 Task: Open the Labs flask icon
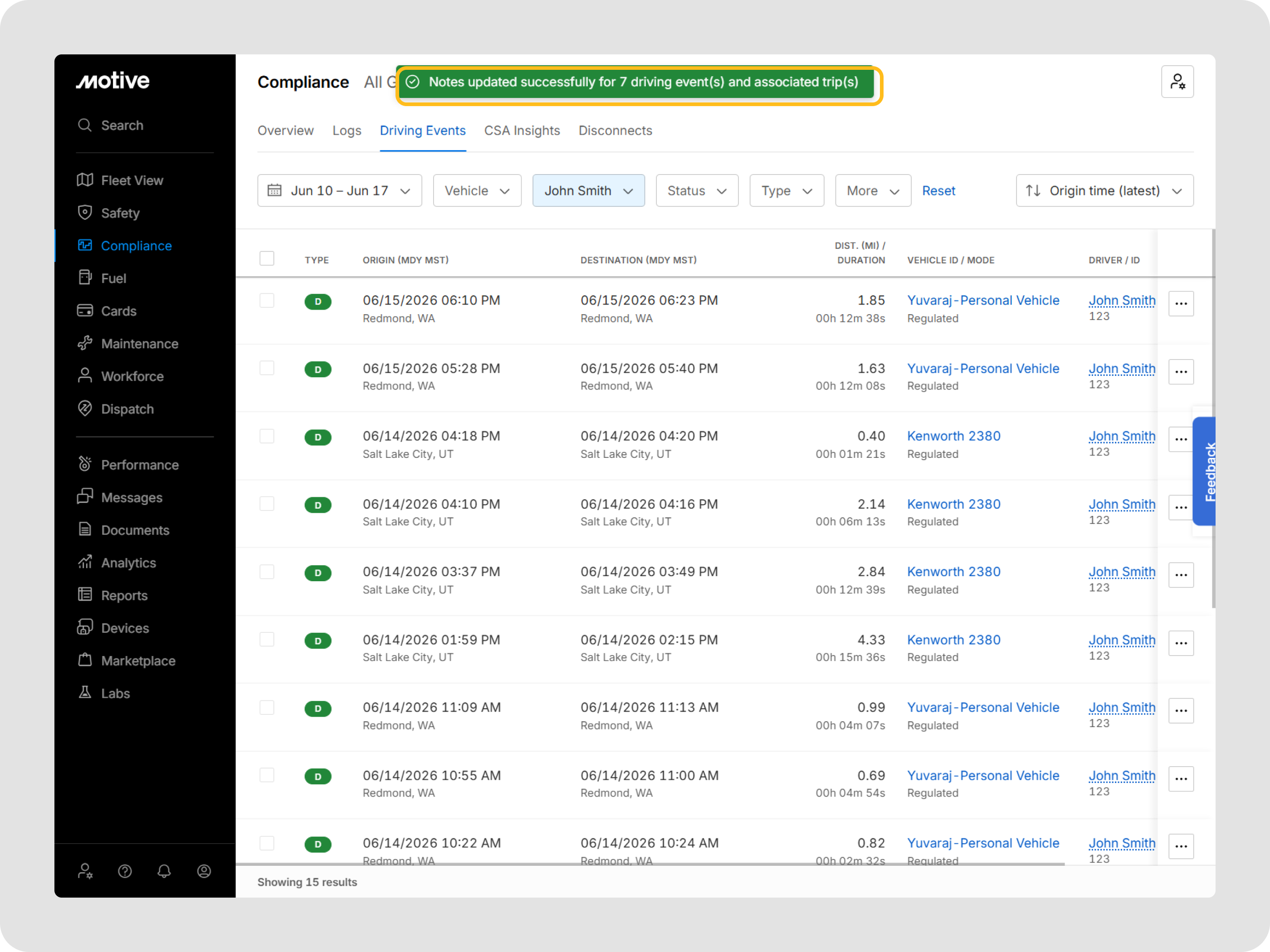85,693
